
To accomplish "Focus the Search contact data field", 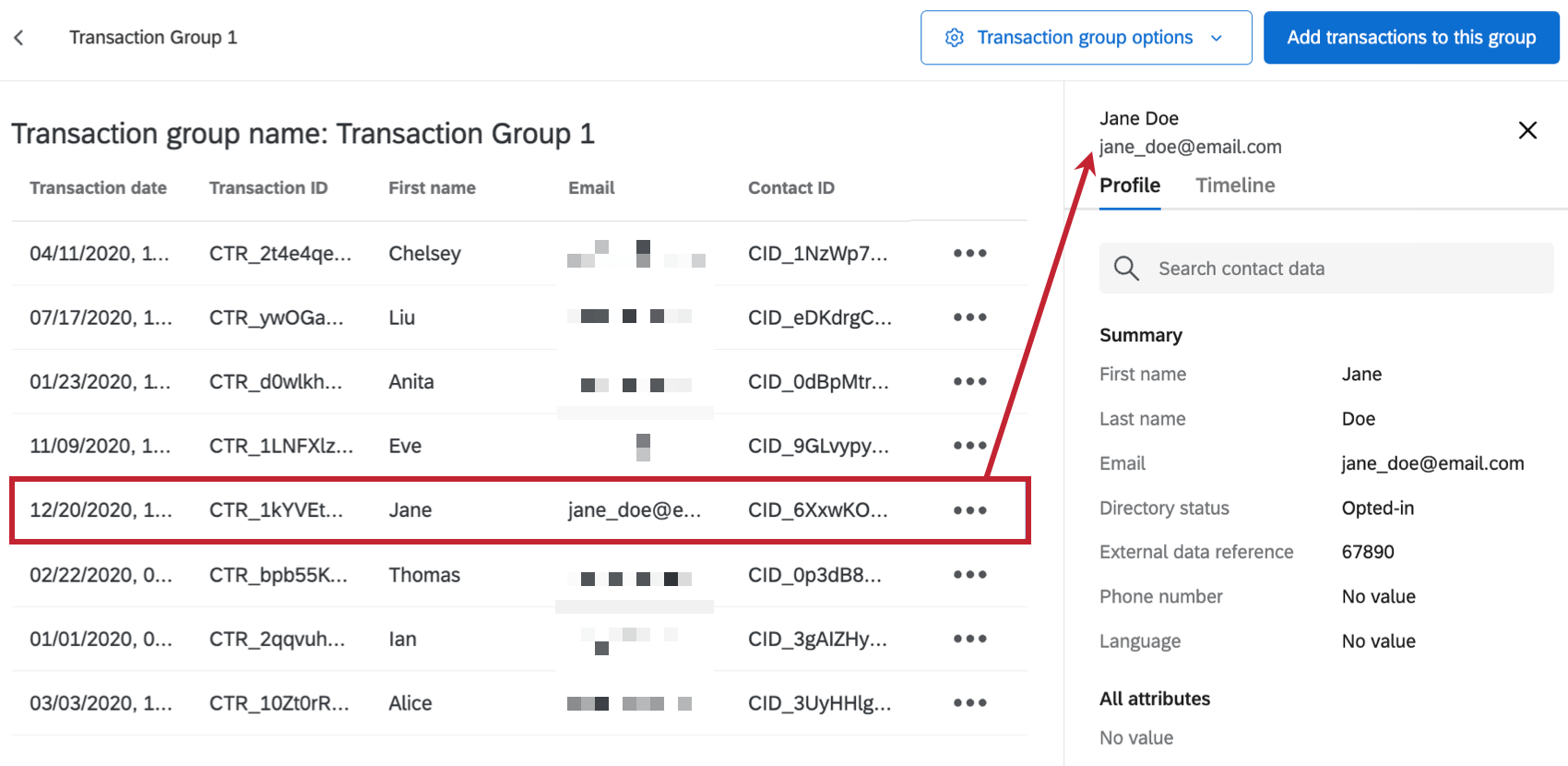I will coord(1337,269).
